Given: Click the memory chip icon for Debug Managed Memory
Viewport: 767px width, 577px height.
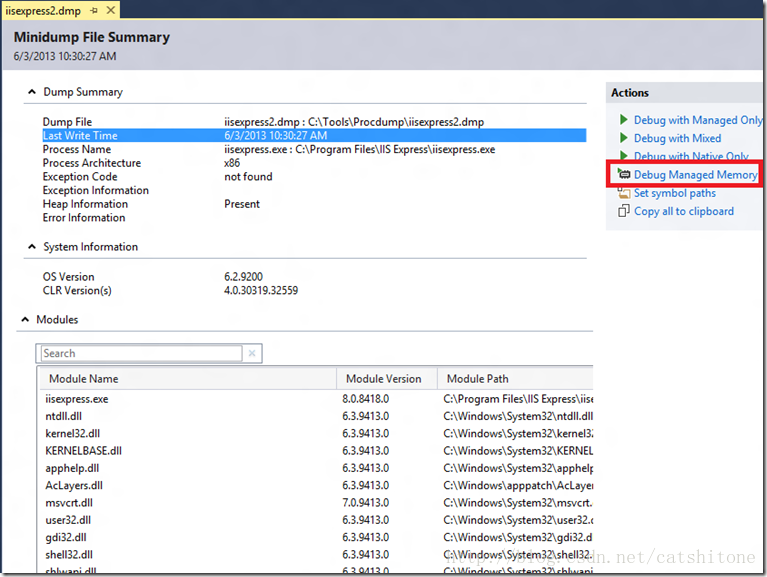Looking at the screenshot, I should 624,174.
